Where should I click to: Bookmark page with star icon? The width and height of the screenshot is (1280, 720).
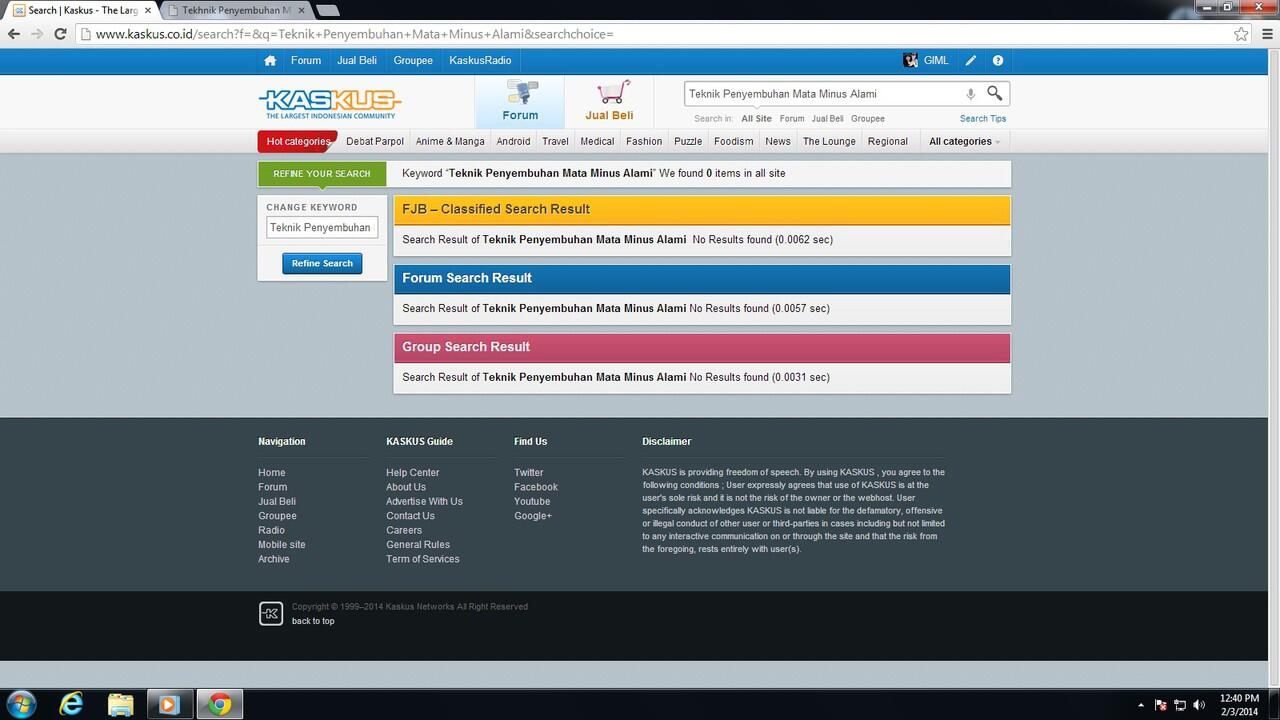(x=1241, y=33)
